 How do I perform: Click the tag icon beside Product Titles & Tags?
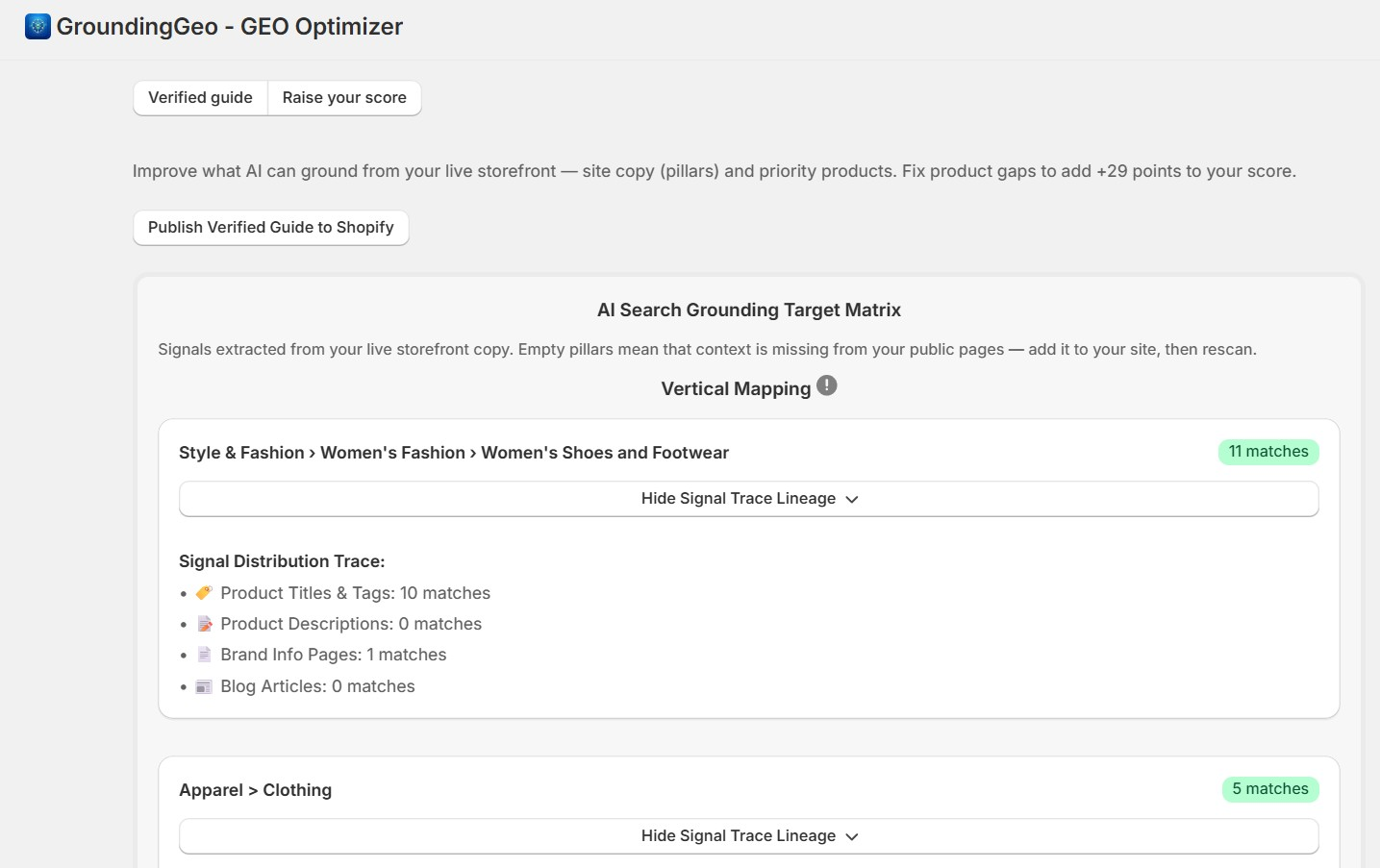204,593
